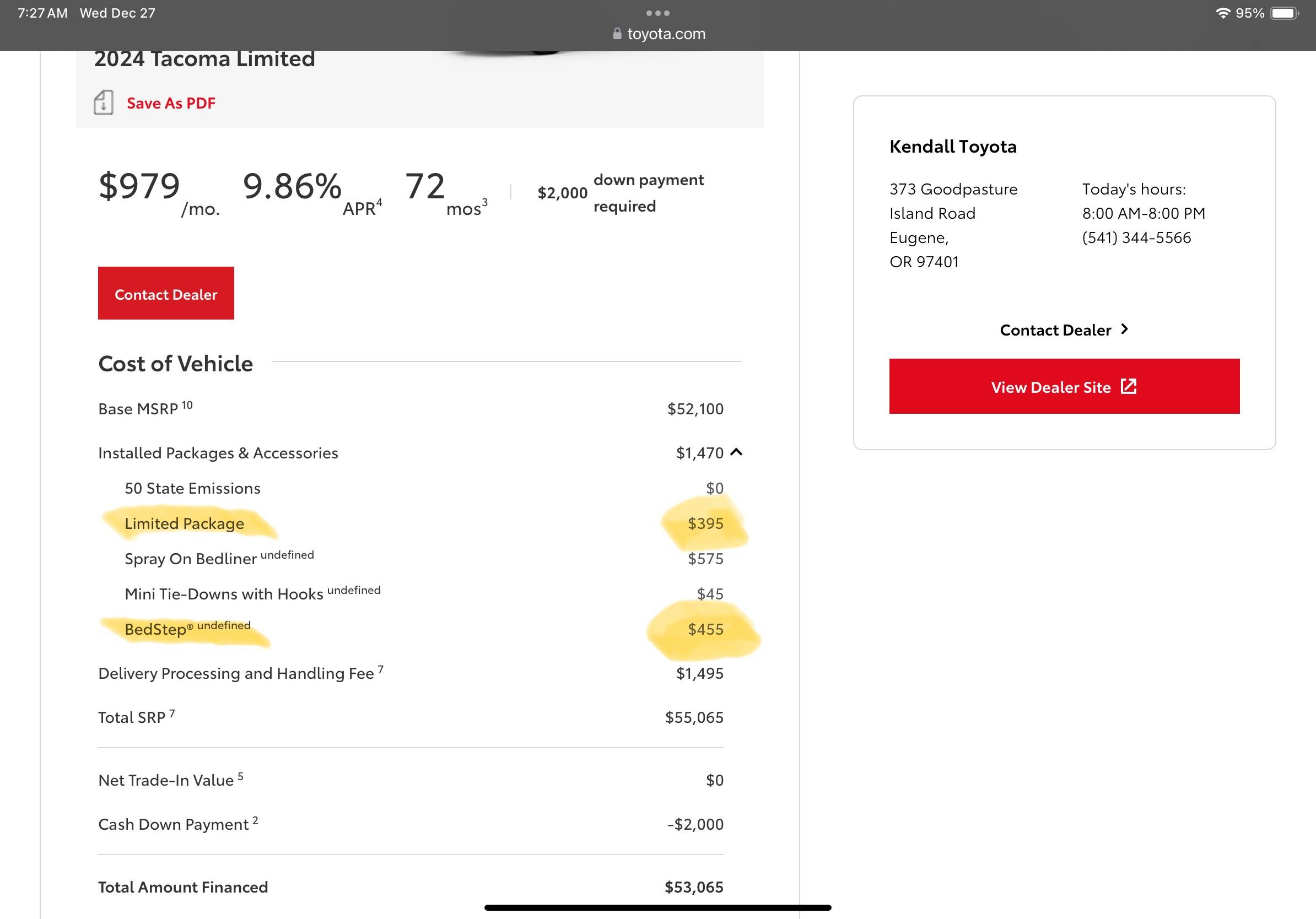
Task: Click the $1,495 delivery fee value
Action: 699,673
